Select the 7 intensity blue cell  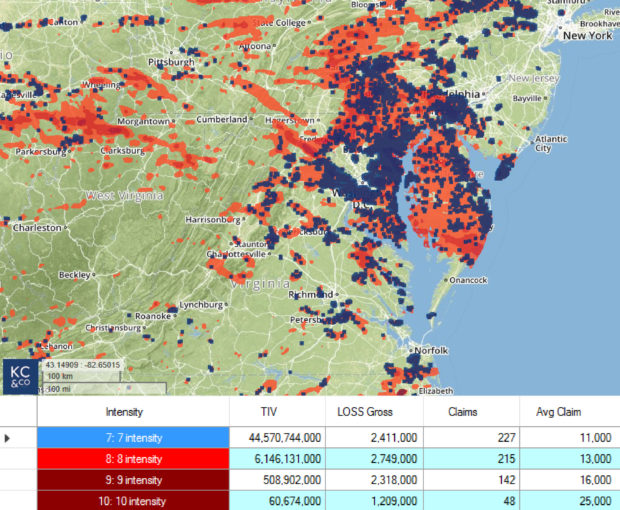pyautogui.click(x=133, y=437)
